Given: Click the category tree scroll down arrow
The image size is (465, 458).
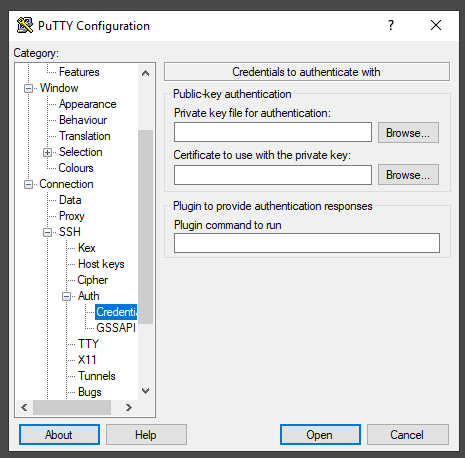Looking at the screenshot, I should pos(145,391).
